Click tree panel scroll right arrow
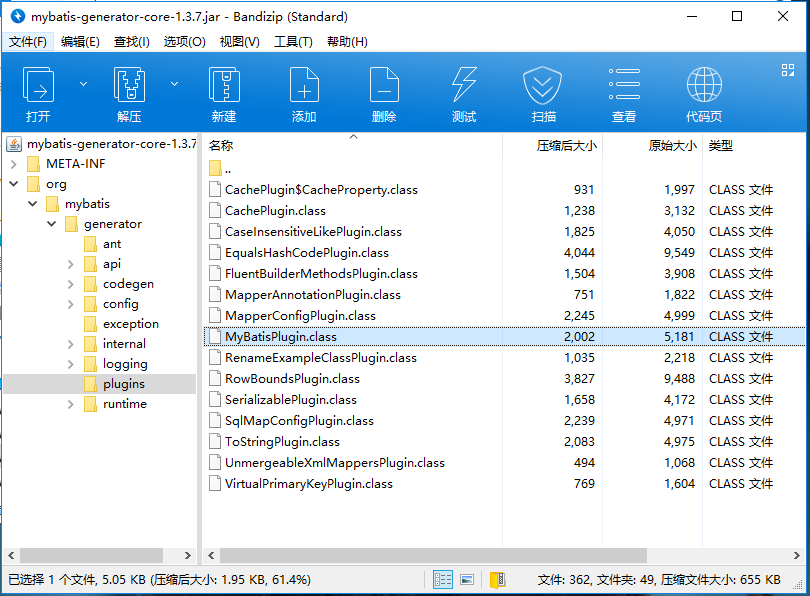The image size is (810, 596). (188, 556)
